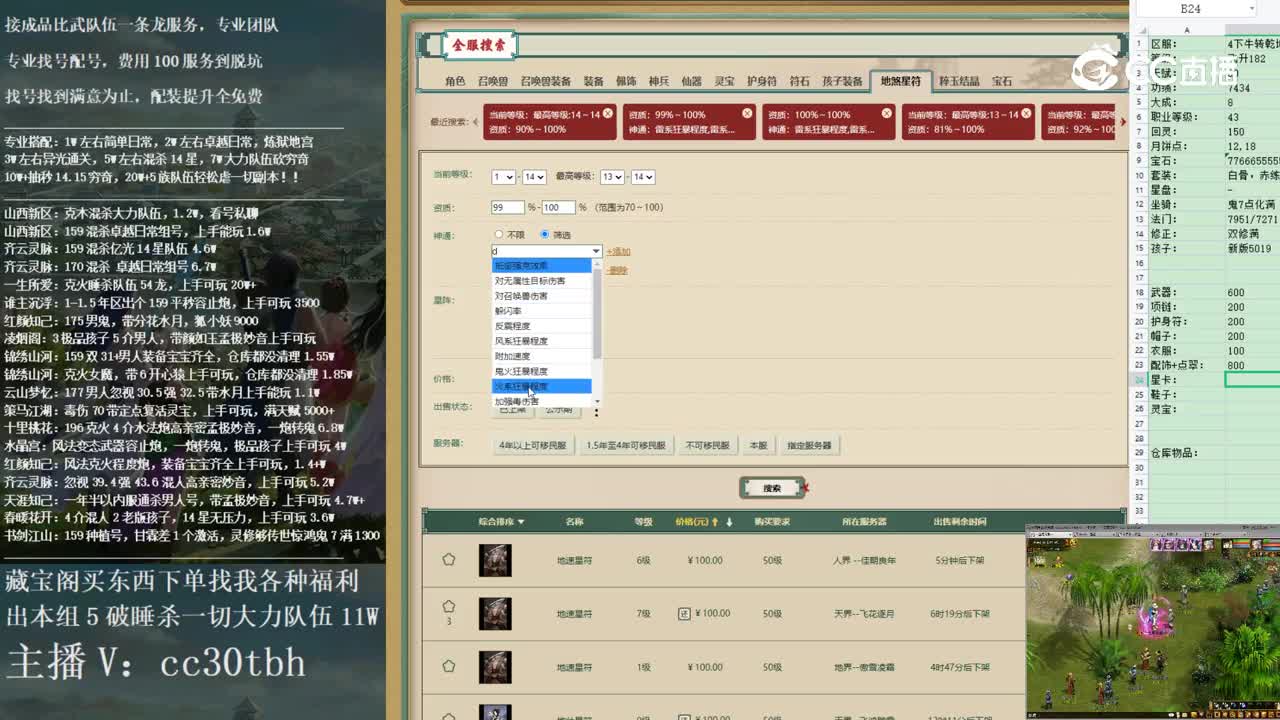1280x720 pixels.
Task: Select the 不限 radio button for 神通
Action: [499, 233]
